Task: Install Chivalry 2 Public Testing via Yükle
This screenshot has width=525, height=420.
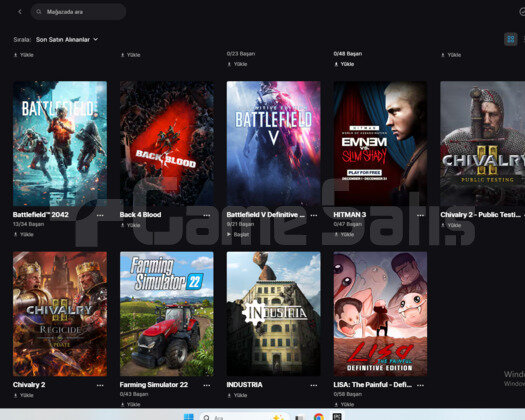Action: (x=451, y=225)
